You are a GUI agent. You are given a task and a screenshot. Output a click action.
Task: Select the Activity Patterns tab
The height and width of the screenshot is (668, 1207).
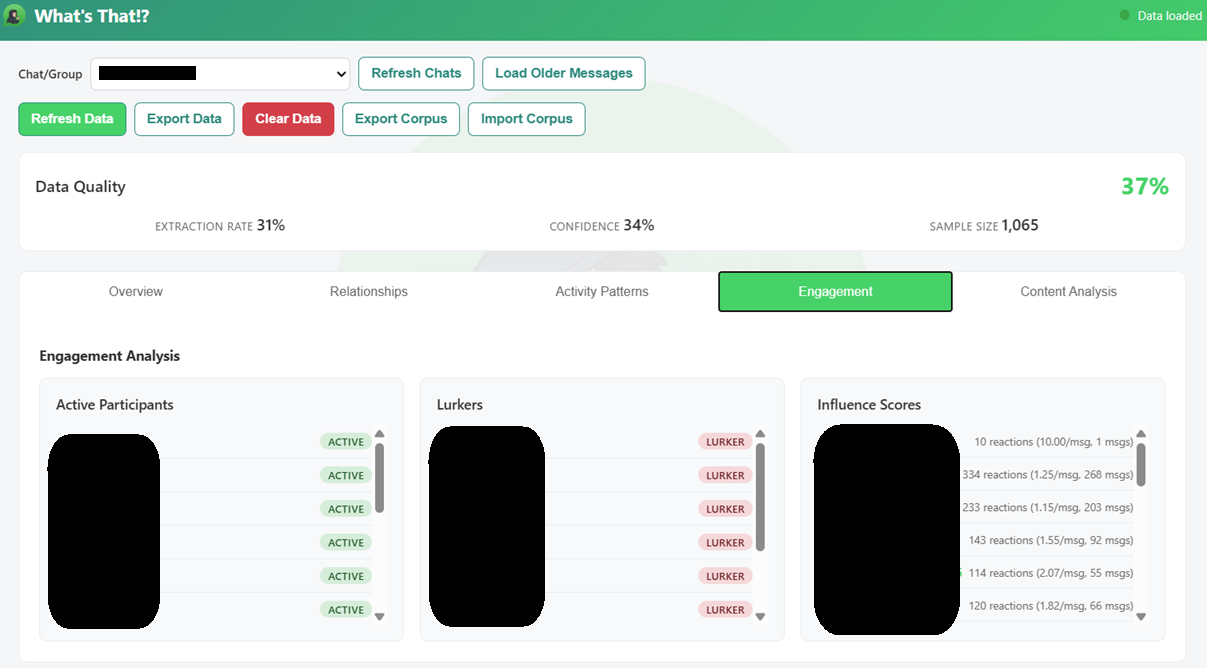click(x=602, y=291)
